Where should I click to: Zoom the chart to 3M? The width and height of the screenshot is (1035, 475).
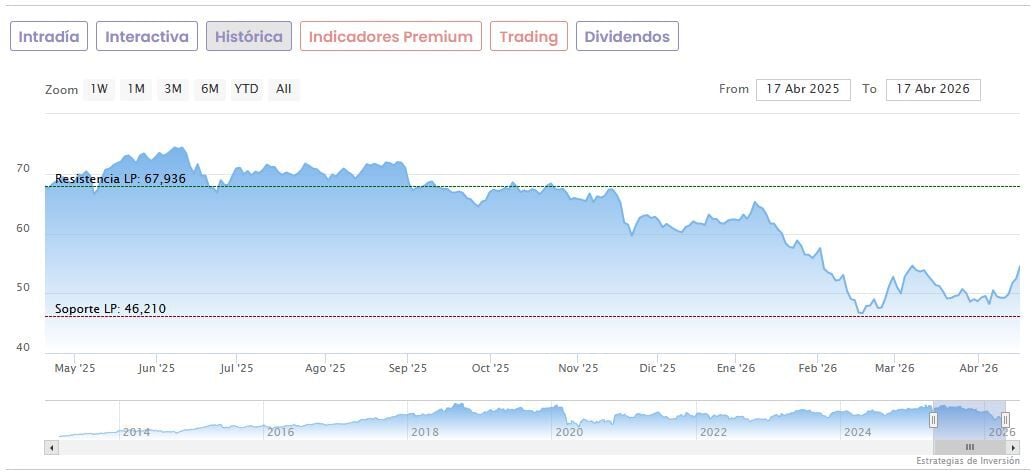(173, 89)
